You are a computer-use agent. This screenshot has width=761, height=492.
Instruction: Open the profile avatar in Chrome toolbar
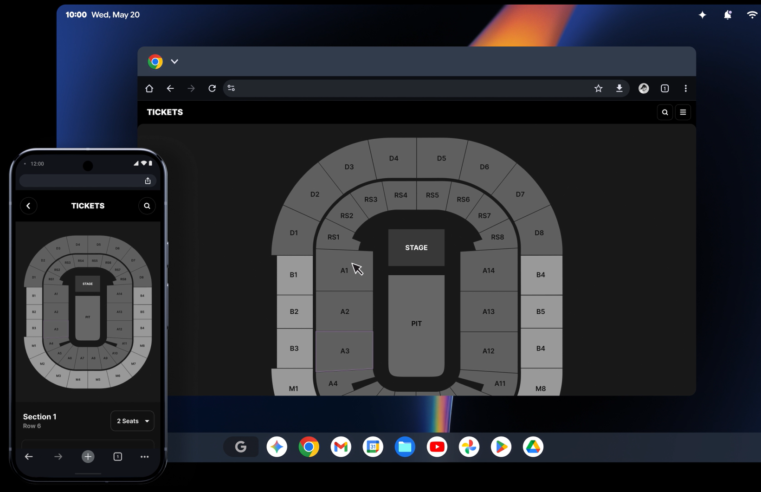click(x=644, y=88)
